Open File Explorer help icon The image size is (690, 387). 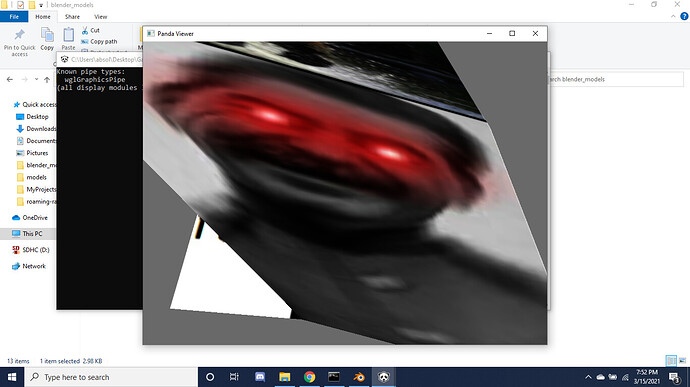pyautogui.click(x=684, y=16)
